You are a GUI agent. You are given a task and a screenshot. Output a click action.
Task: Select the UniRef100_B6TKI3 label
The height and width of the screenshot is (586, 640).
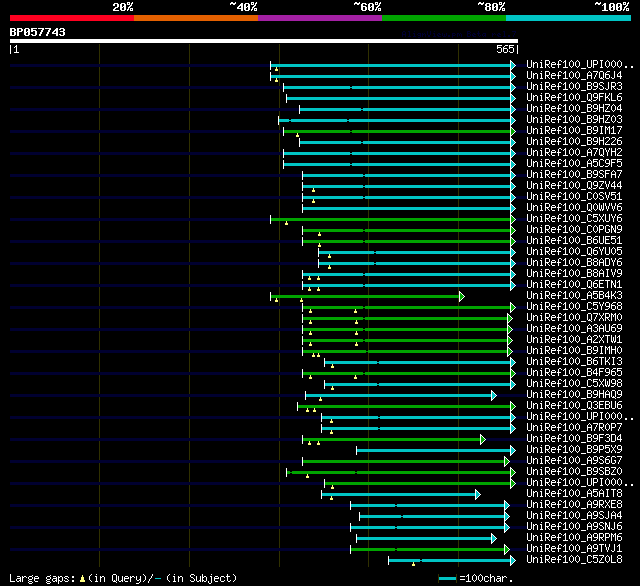pos(574,362)
